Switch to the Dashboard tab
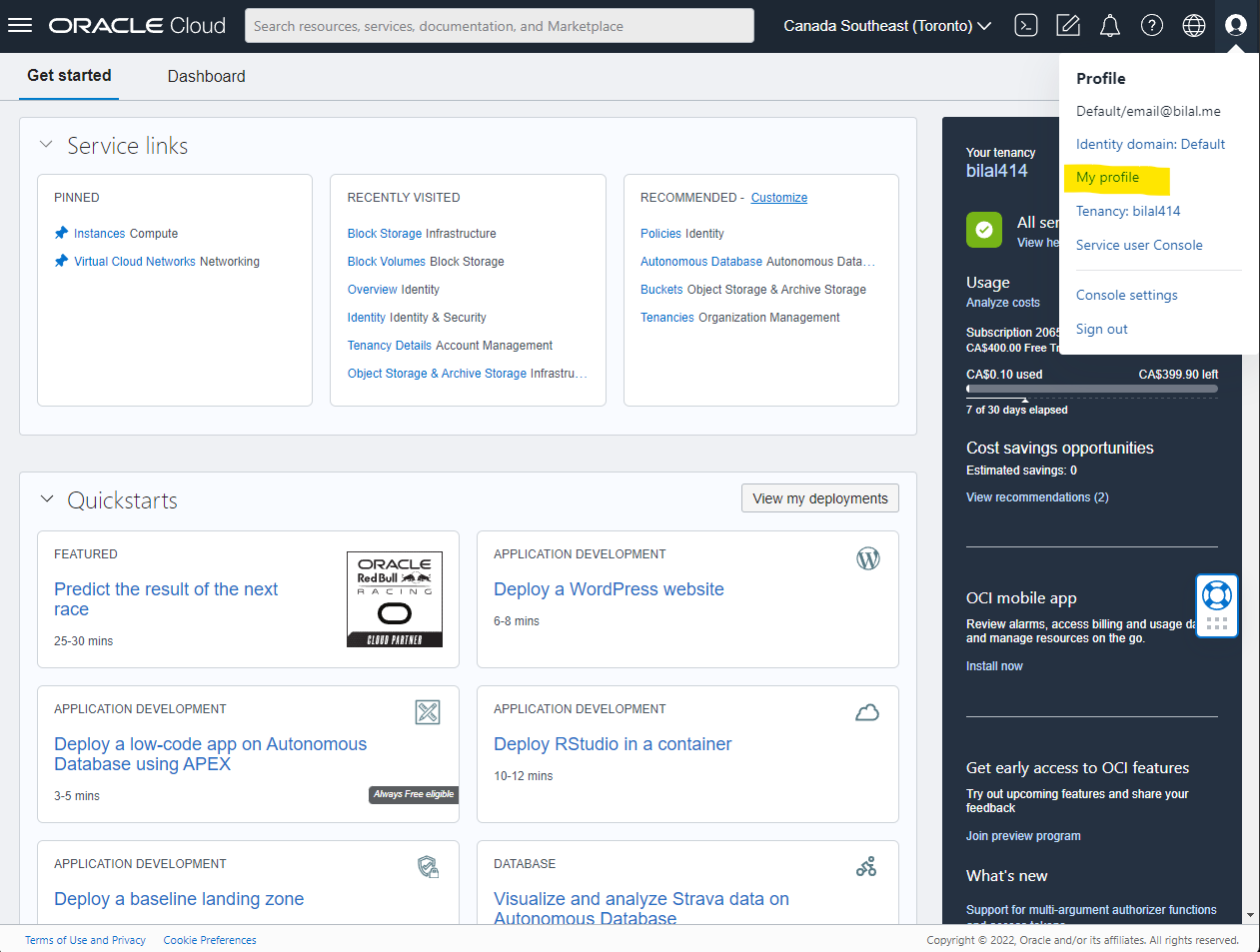1260x952 pixels. coord(206,76)
